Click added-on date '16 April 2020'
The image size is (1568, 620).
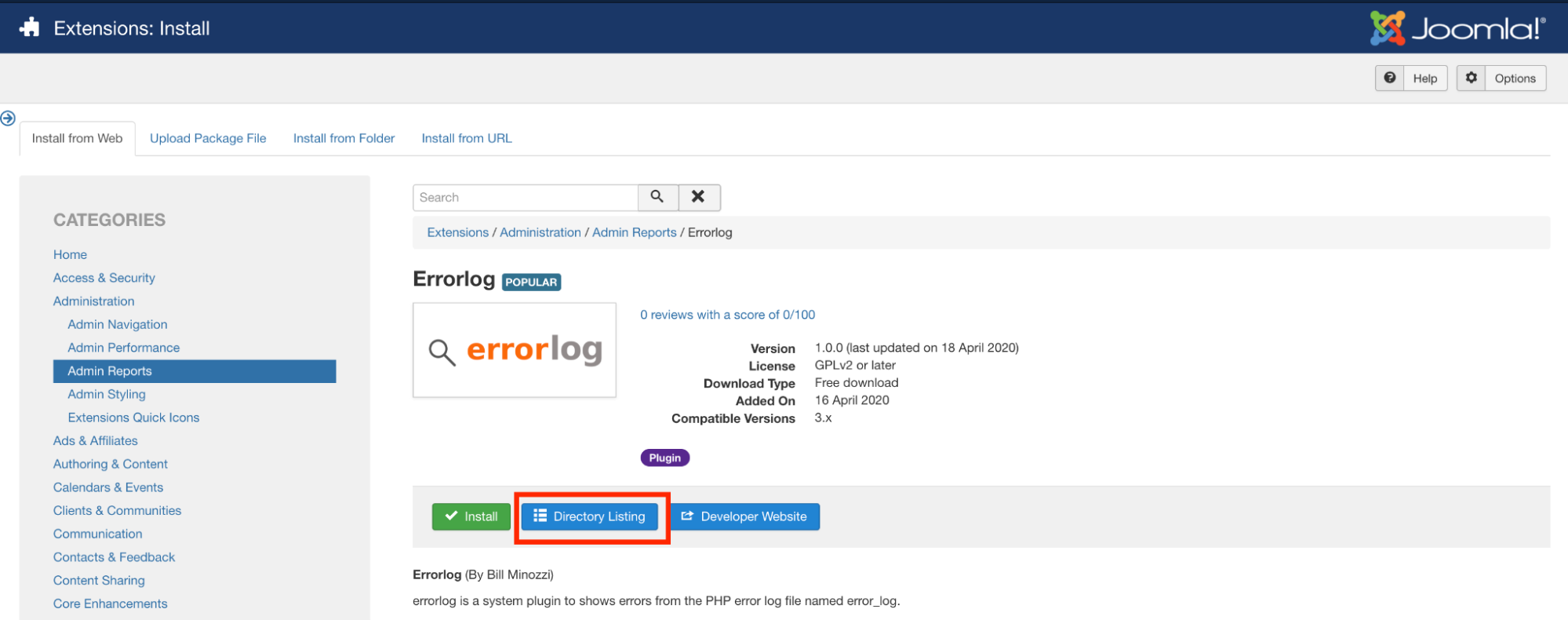pyautogui.click(x=852, y=400)
